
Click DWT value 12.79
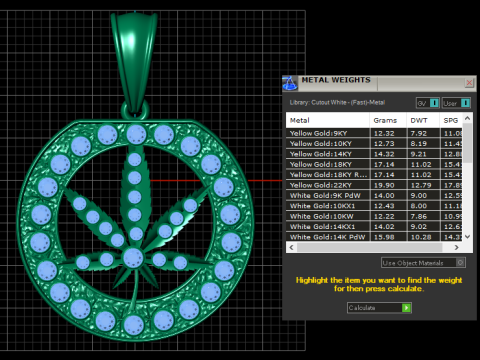pyautogui.click(x=421, y=185)
